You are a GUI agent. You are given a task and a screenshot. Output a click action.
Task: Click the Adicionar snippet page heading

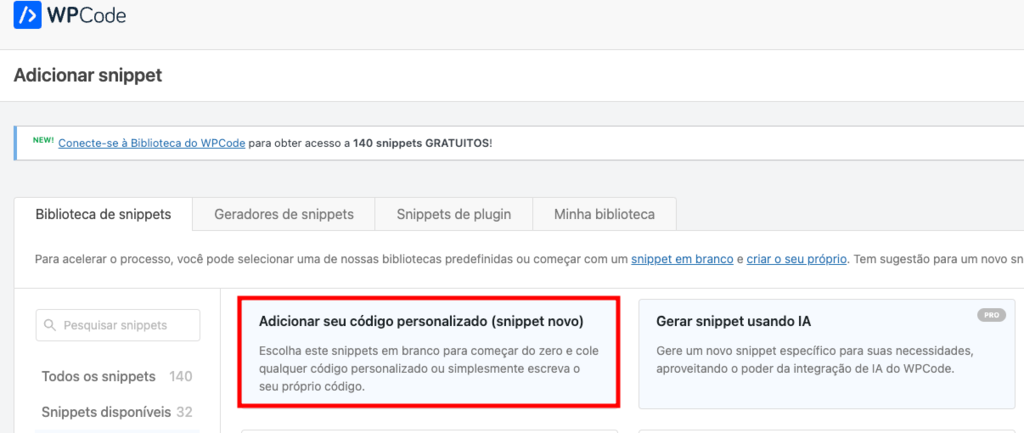click(88, 75)
